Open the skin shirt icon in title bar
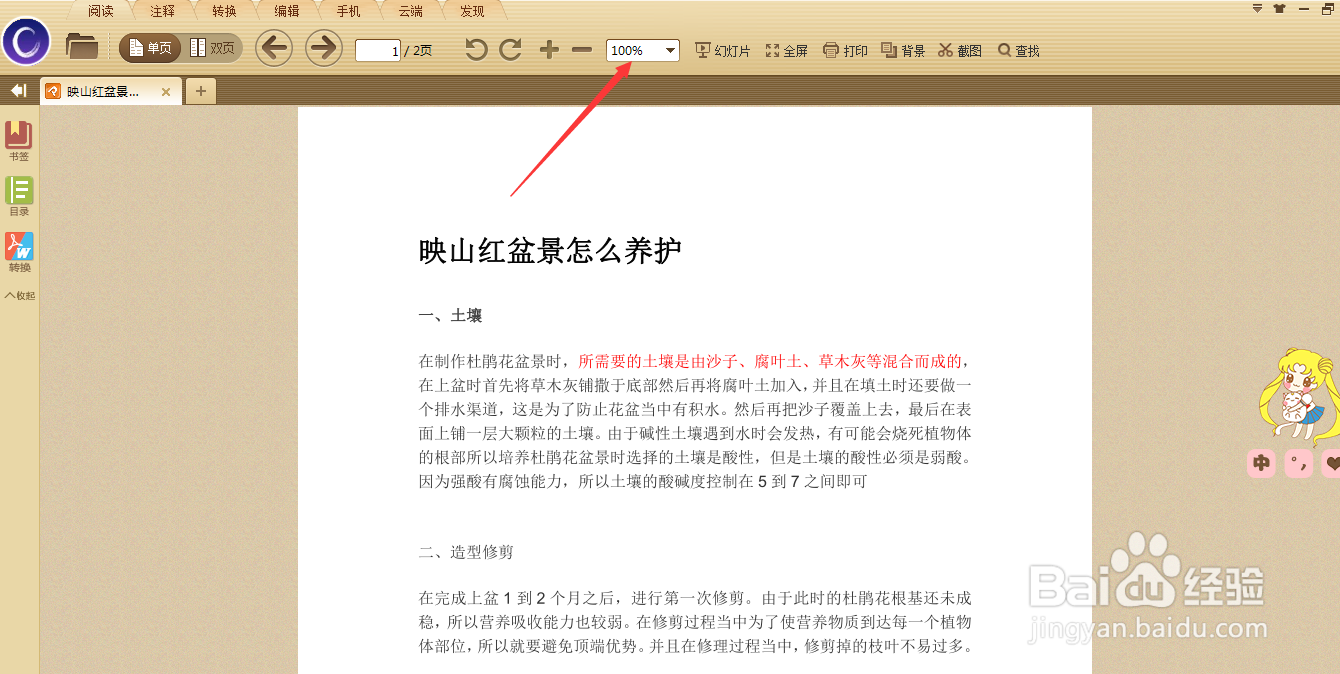The height and width of the screenshot is (674, 1340). pyautogui.click(x=1279, y=9)
